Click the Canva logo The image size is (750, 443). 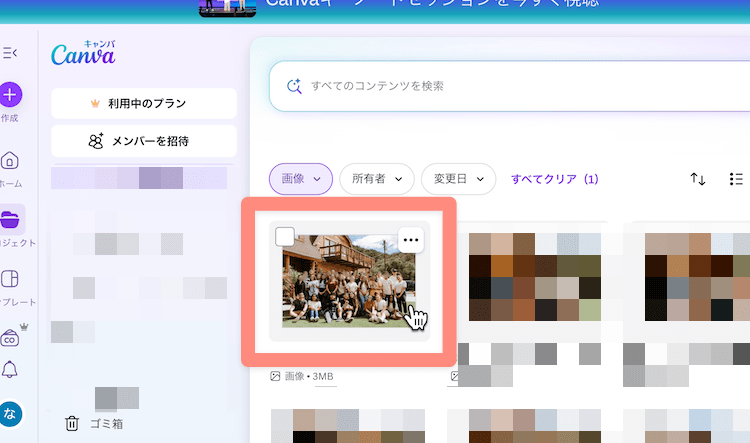(83, 53)
